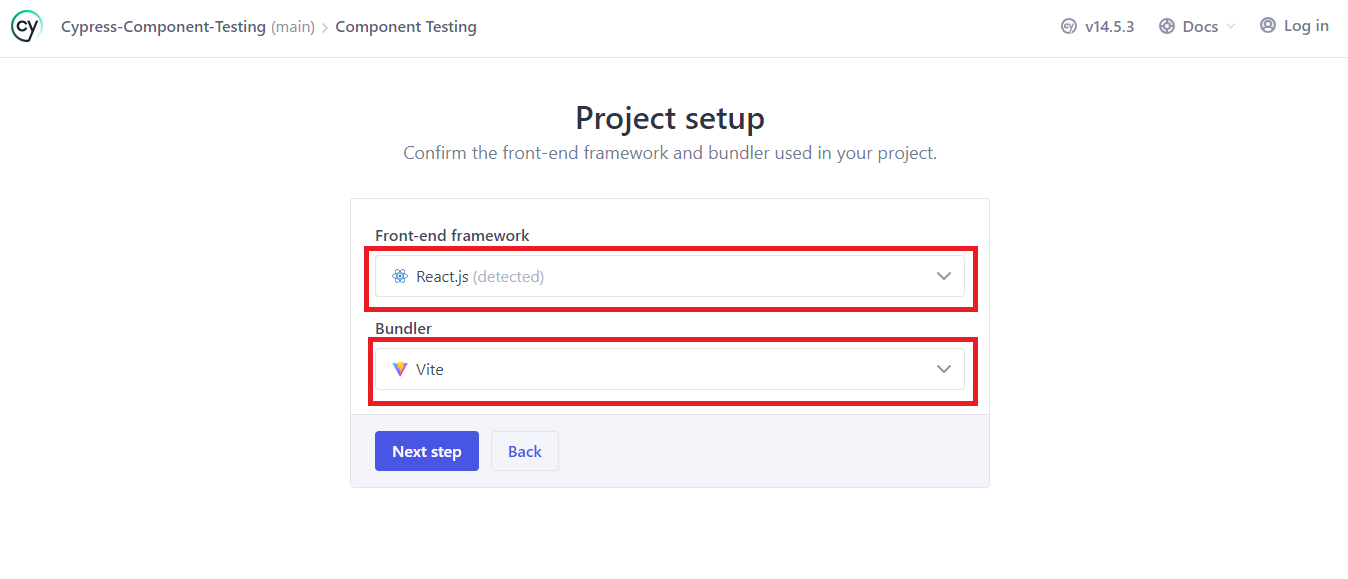
Task: Click the chevron on the framework selector
Action: click(943, 276)
